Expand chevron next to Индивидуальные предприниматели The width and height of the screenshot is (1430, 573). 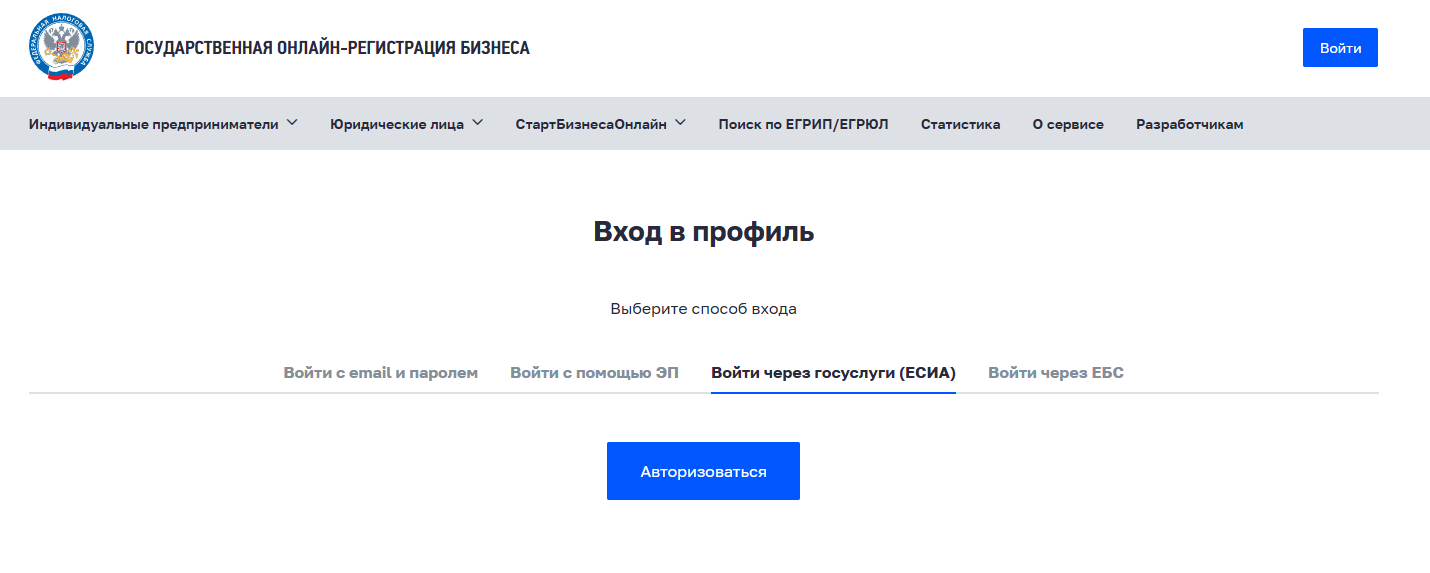(x=292, y=123)
